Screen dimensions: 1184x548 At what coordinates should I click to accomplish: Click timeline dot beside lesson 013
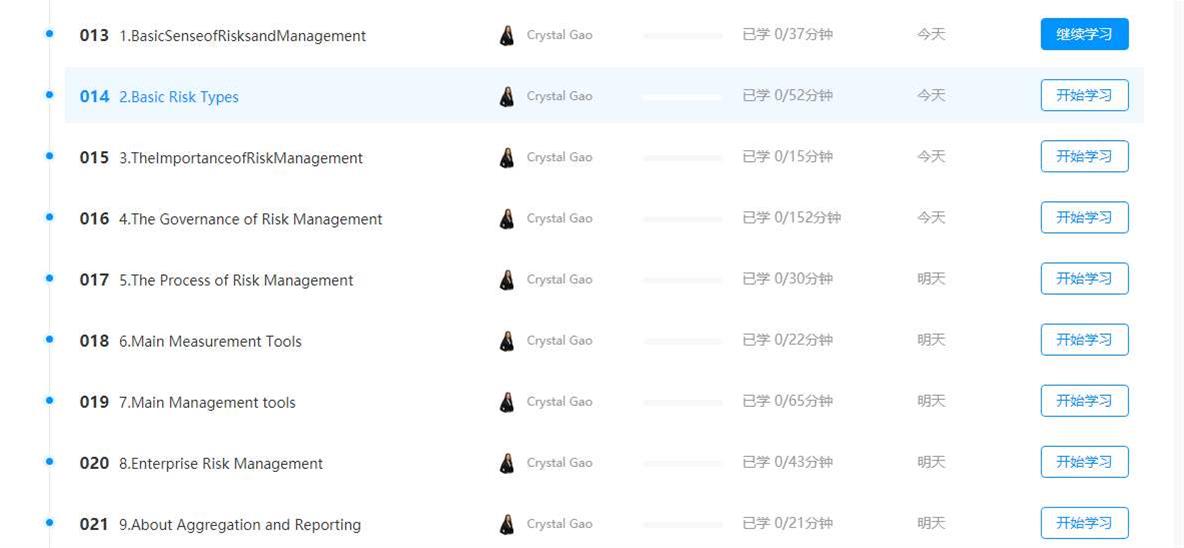50,33
